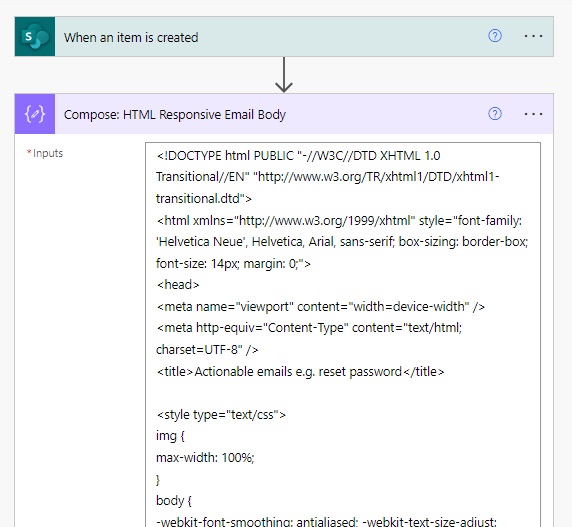572x527 pixels.
Task: Open help for the Compose action
Action: pos(495,114)
